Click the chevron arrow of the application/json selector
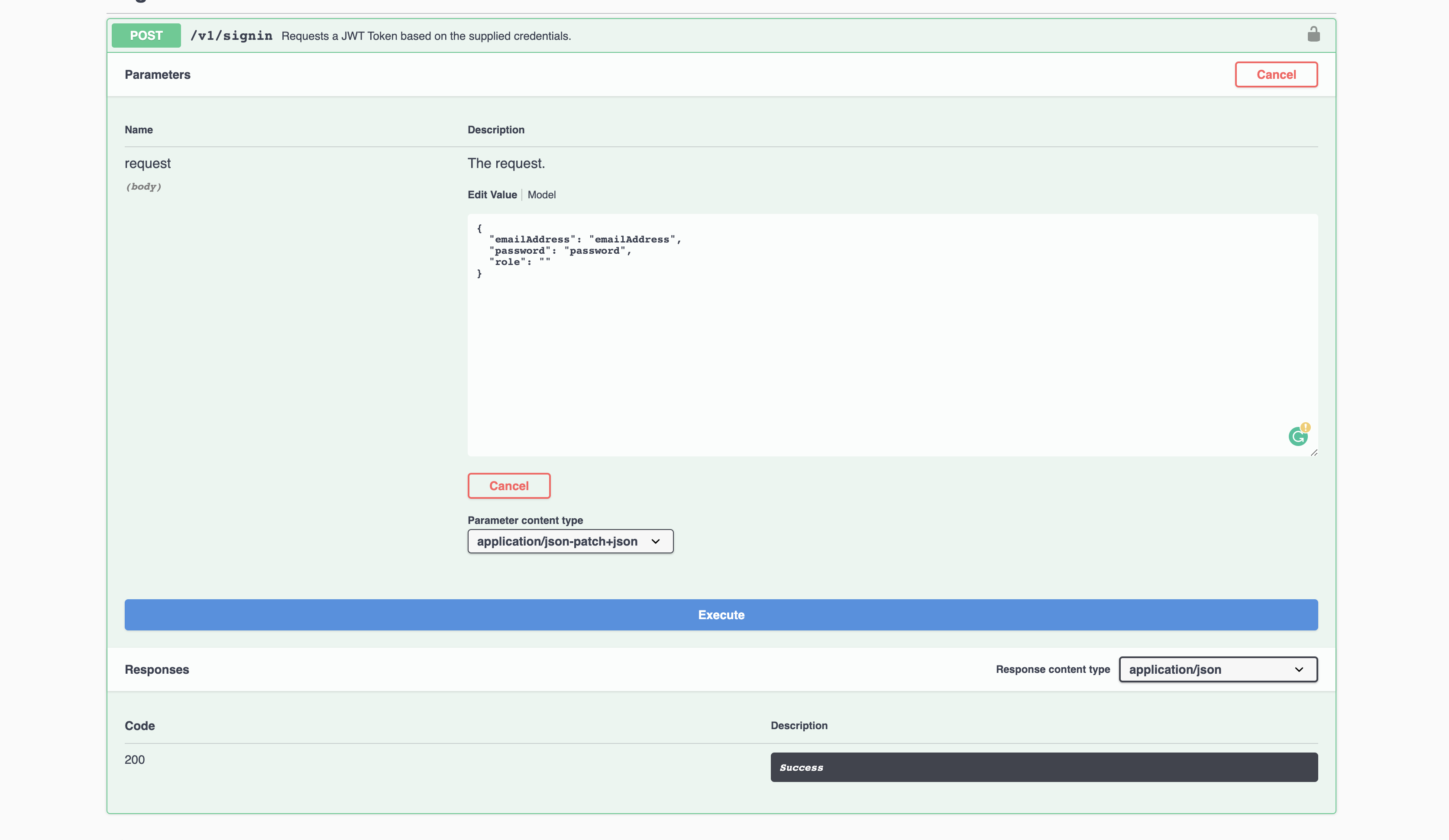The image size is (1449, 840). [1298, 669]
